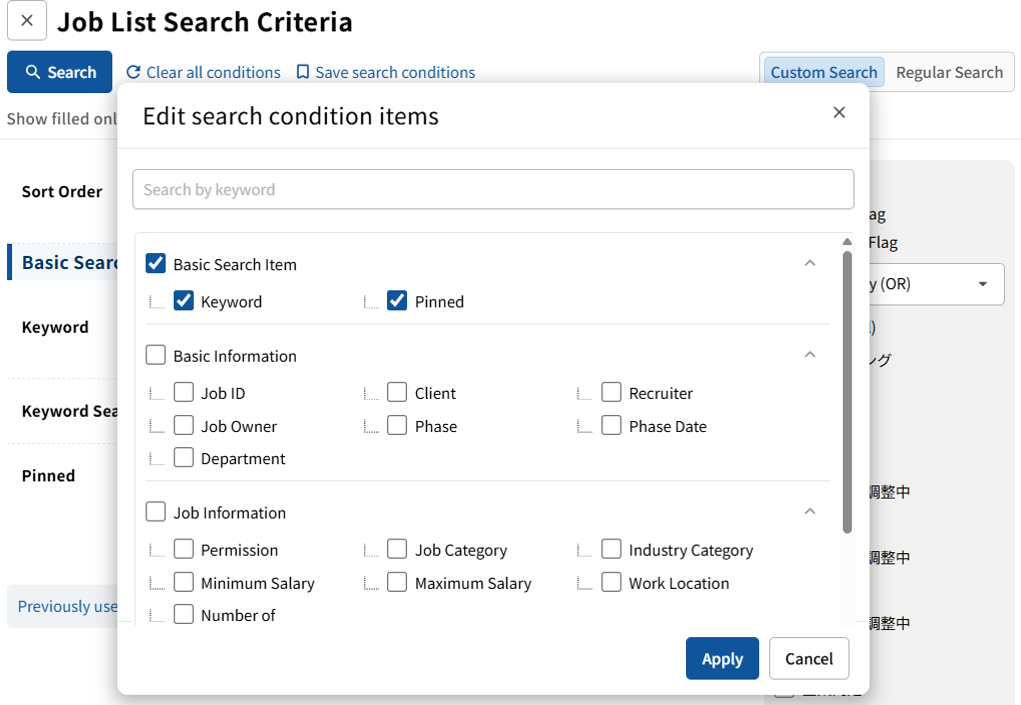Collapse the Basic Information section
The height and width of the screenshot is (705, 1021).
810,355
